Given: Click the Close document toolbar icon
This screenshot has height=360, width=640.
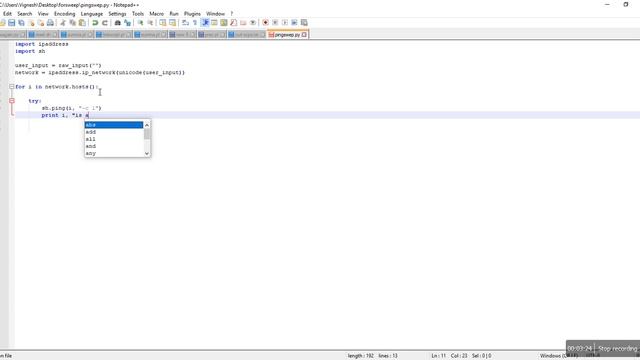Looking at the screenshot, I should pyautogui.click(x=31, y=23).
